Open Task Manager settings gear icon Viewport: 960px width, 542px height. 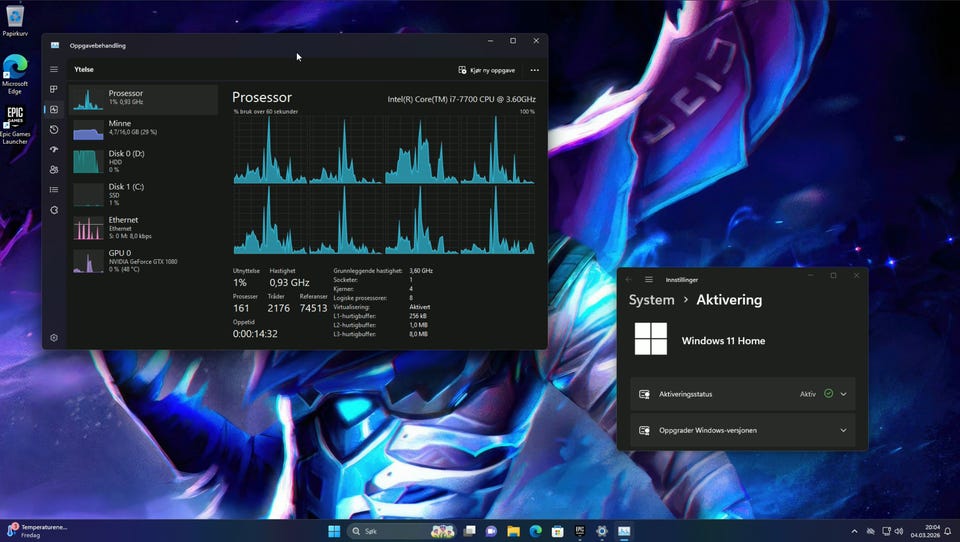(54, 338)
